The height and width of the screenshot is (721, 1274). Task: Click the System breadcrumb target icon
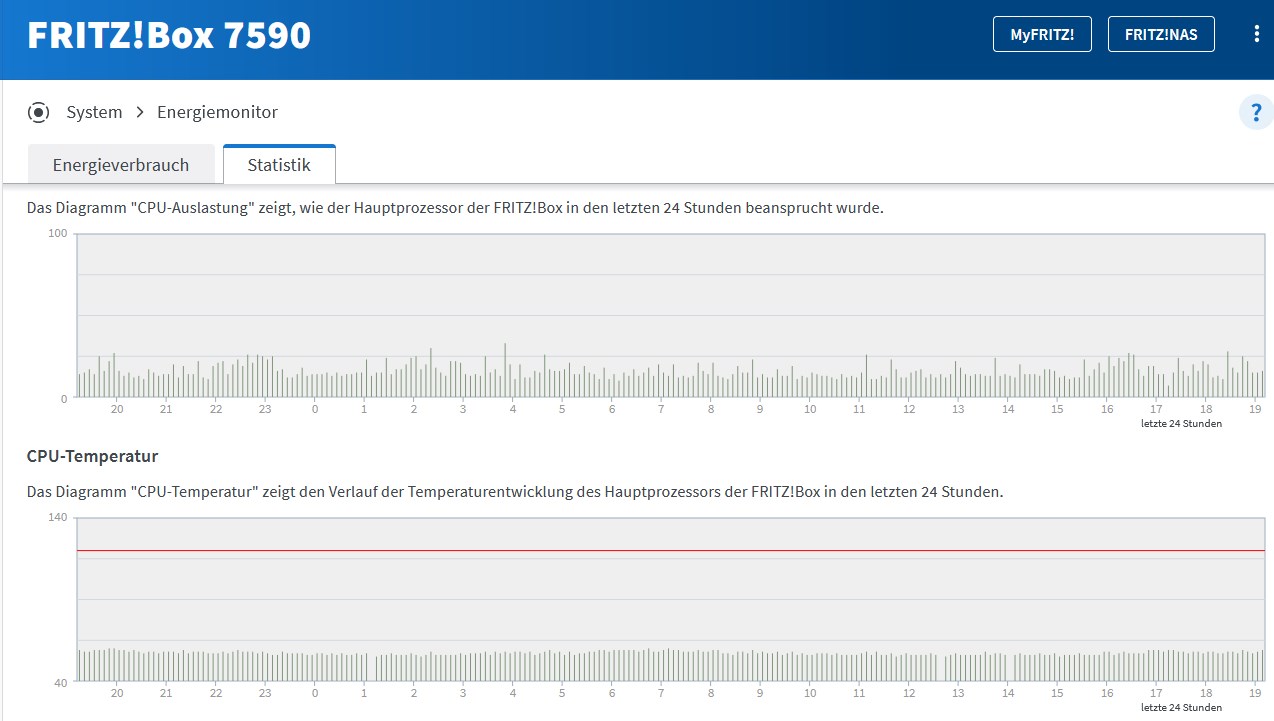38,112
